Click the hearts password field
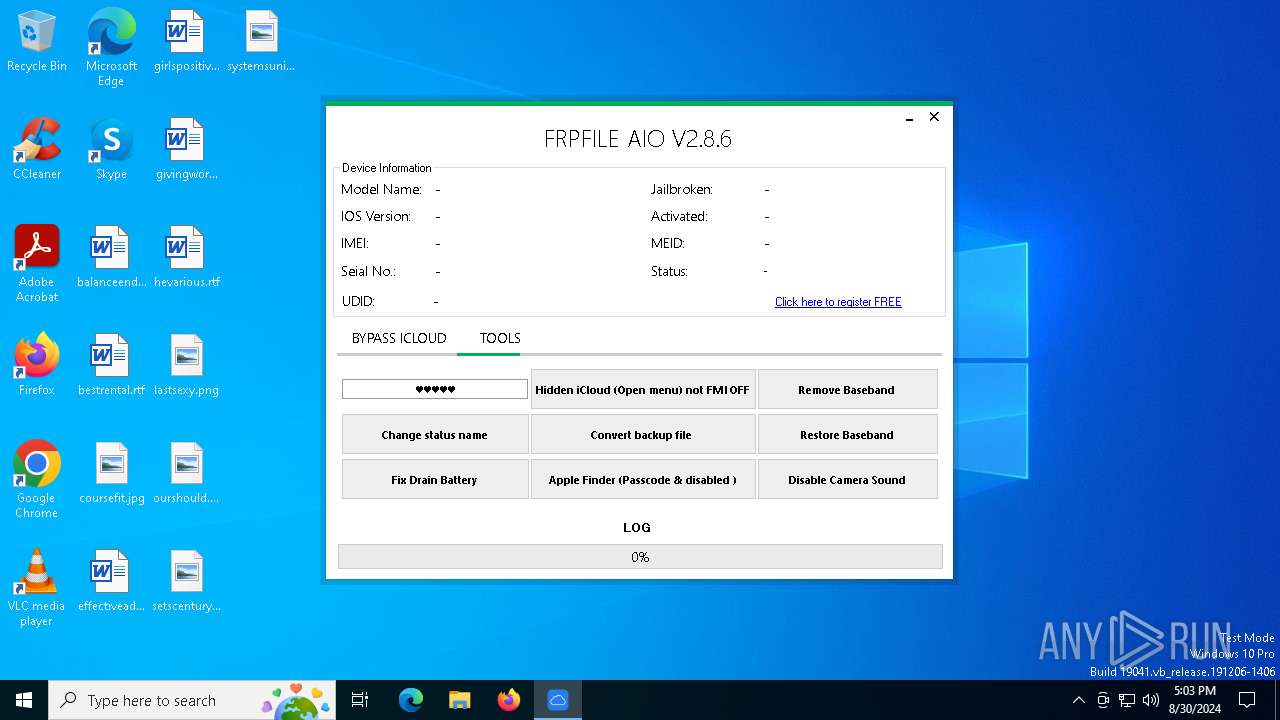1280x720 pixels. click(435, 389)
